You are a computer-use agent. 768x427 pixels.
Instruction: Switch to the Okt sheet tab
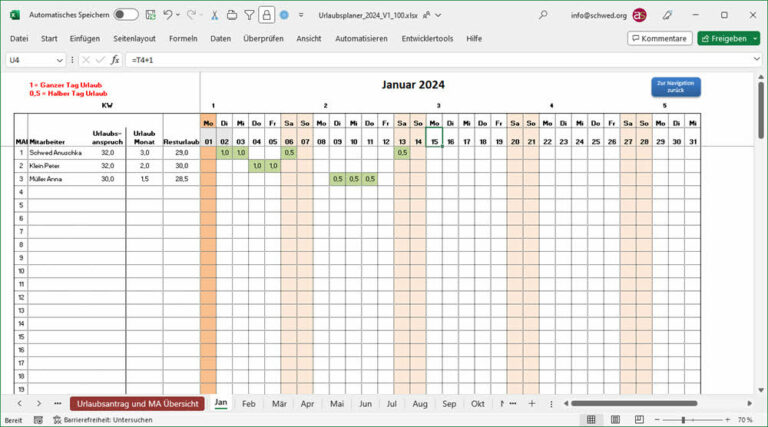point(478,404)
